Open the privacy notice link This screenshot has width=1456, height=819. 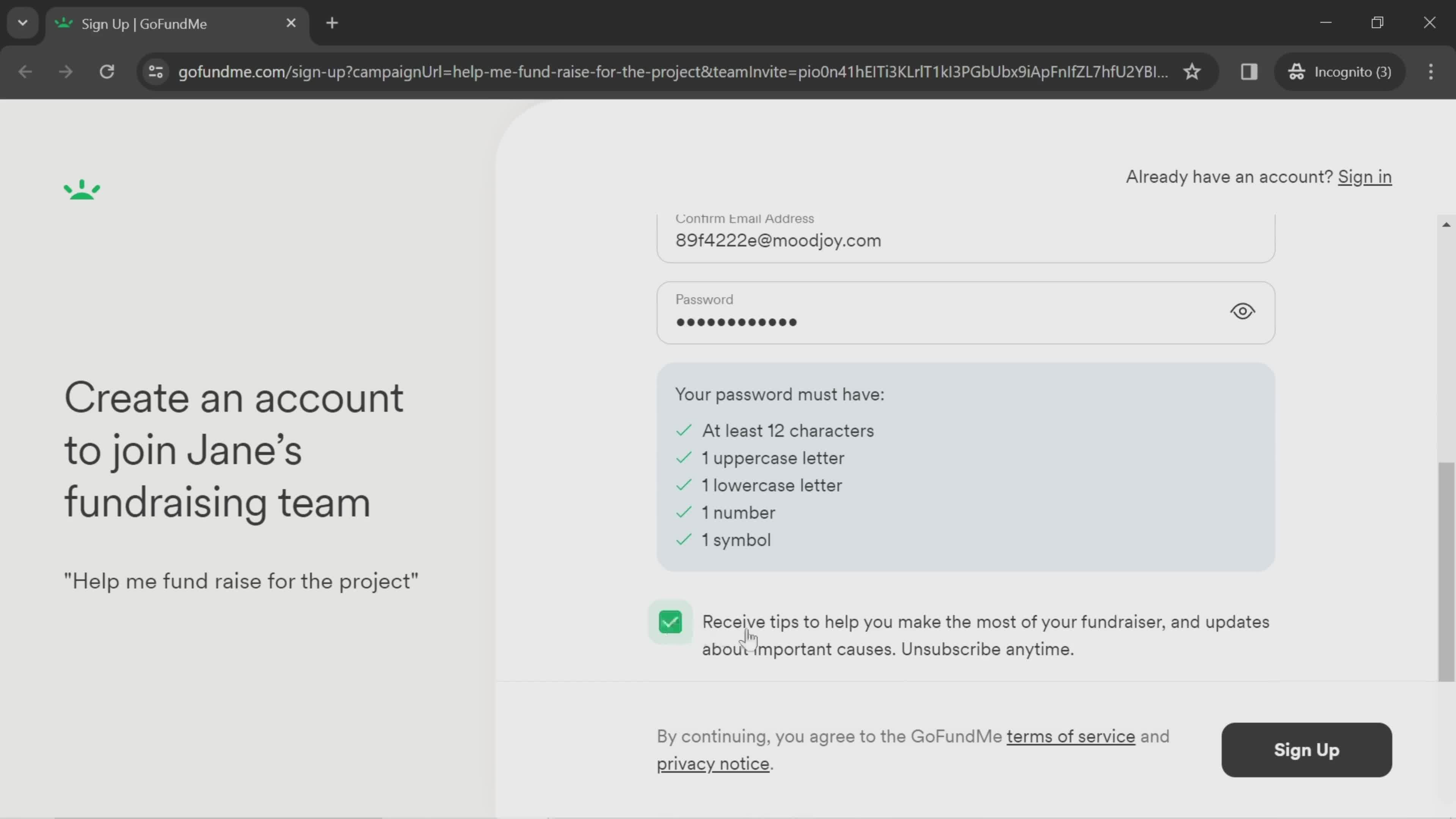click(x=713, y=764)
